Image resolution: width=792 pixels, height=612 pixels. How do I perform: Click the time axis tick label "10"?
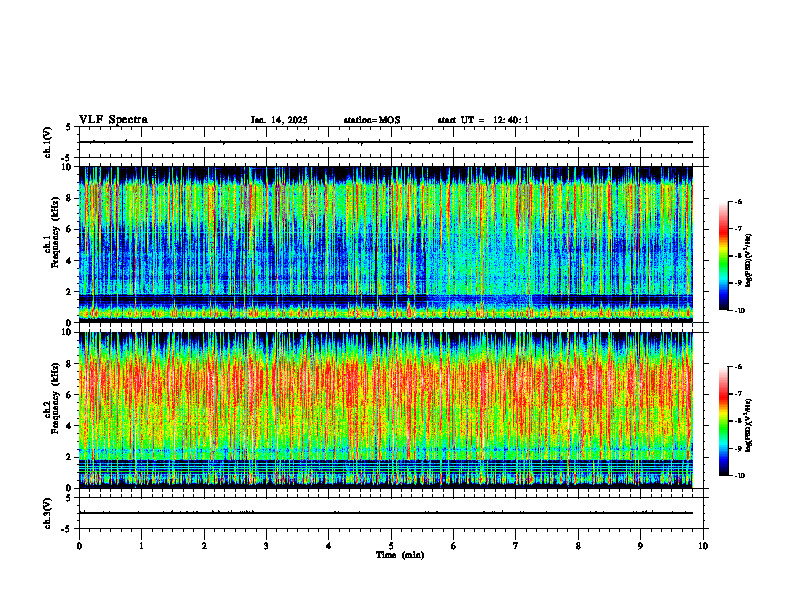click(x=703, y=546)
